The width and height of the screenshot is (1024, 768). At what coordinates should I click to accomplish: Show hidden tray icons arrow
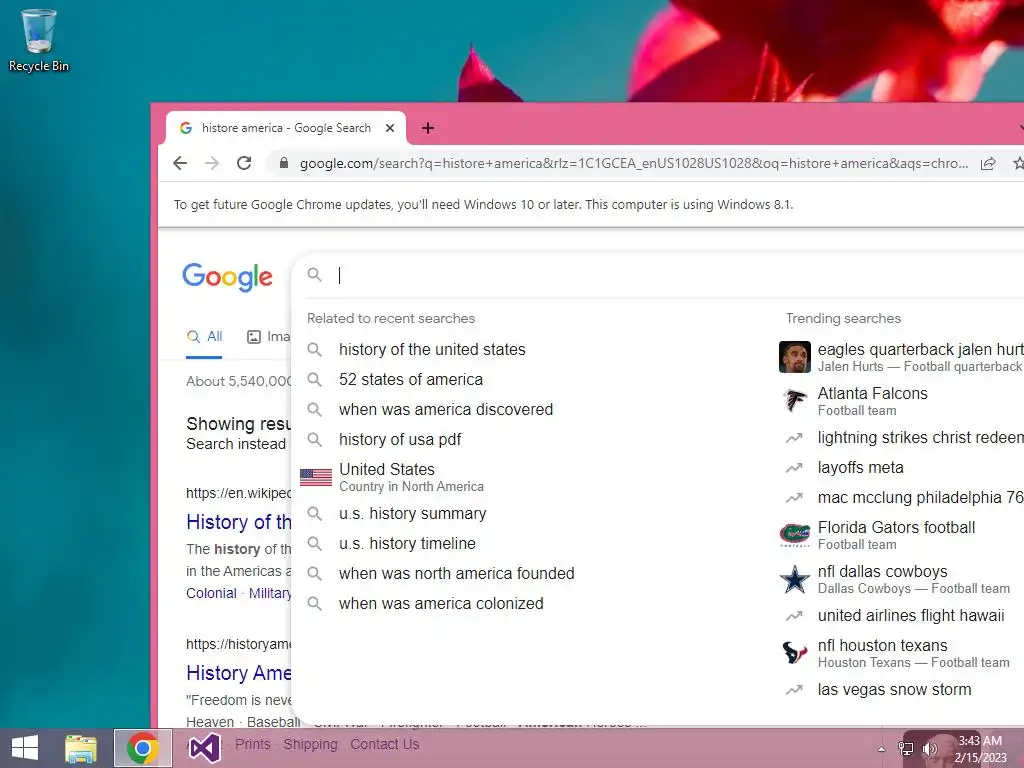coord(882,749)
